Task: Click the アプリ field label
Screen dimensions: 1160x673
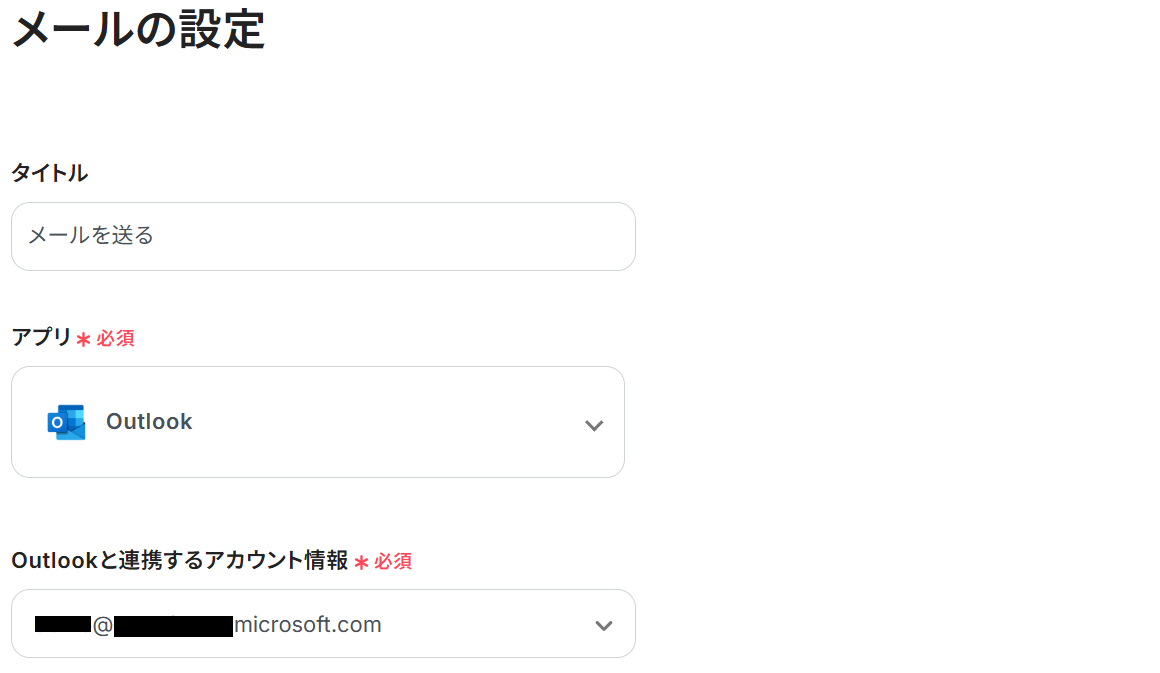Action: (41, 338)
